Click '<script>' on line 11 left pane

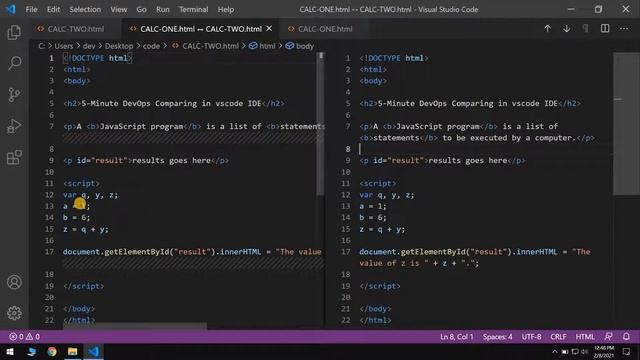(x=81, y=183)
